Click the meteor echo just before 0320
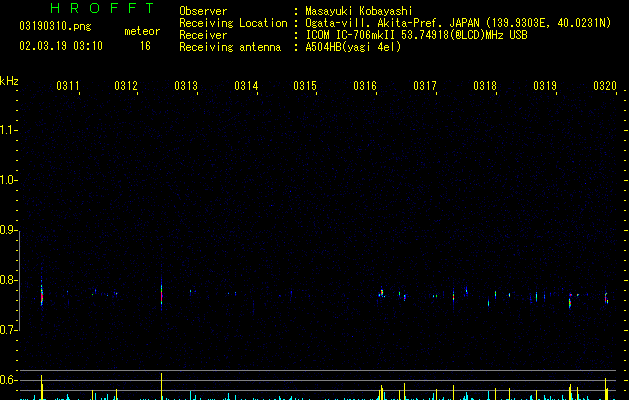Screen dimensions: 629x400 607,298
